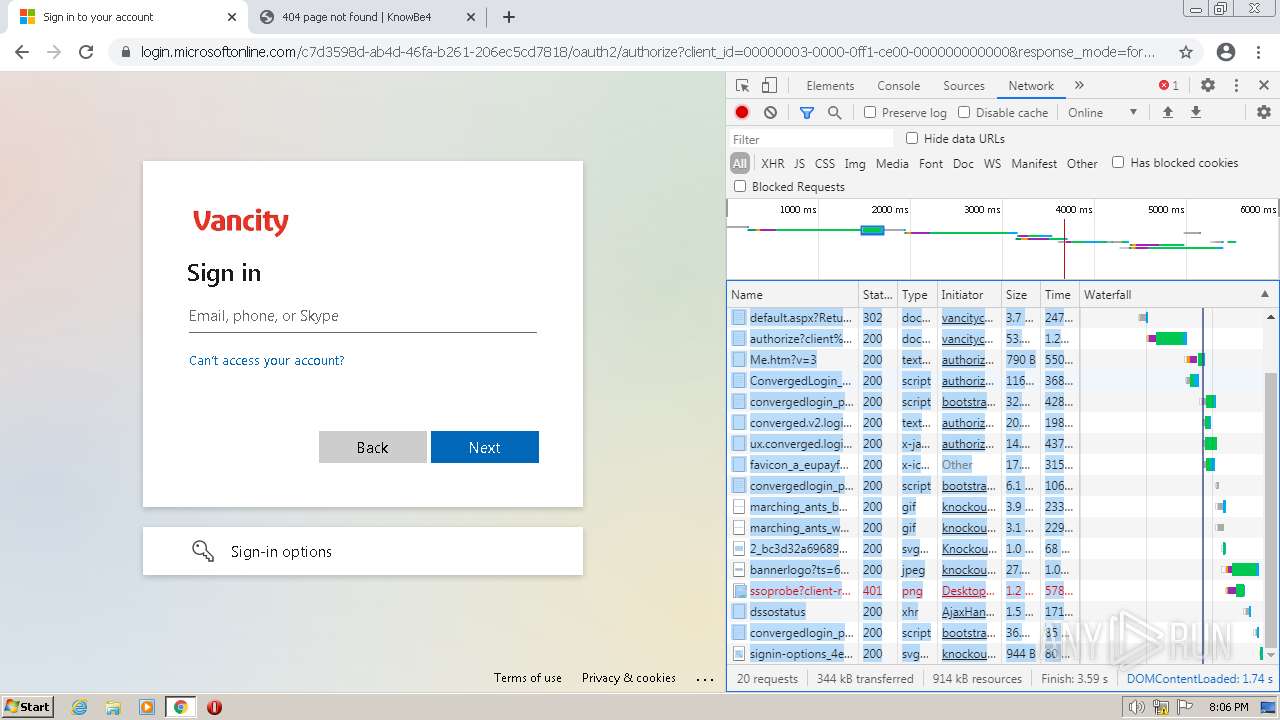1280x720 pixels.
Task: Click the Next button
Action: [x=485, y=447]
